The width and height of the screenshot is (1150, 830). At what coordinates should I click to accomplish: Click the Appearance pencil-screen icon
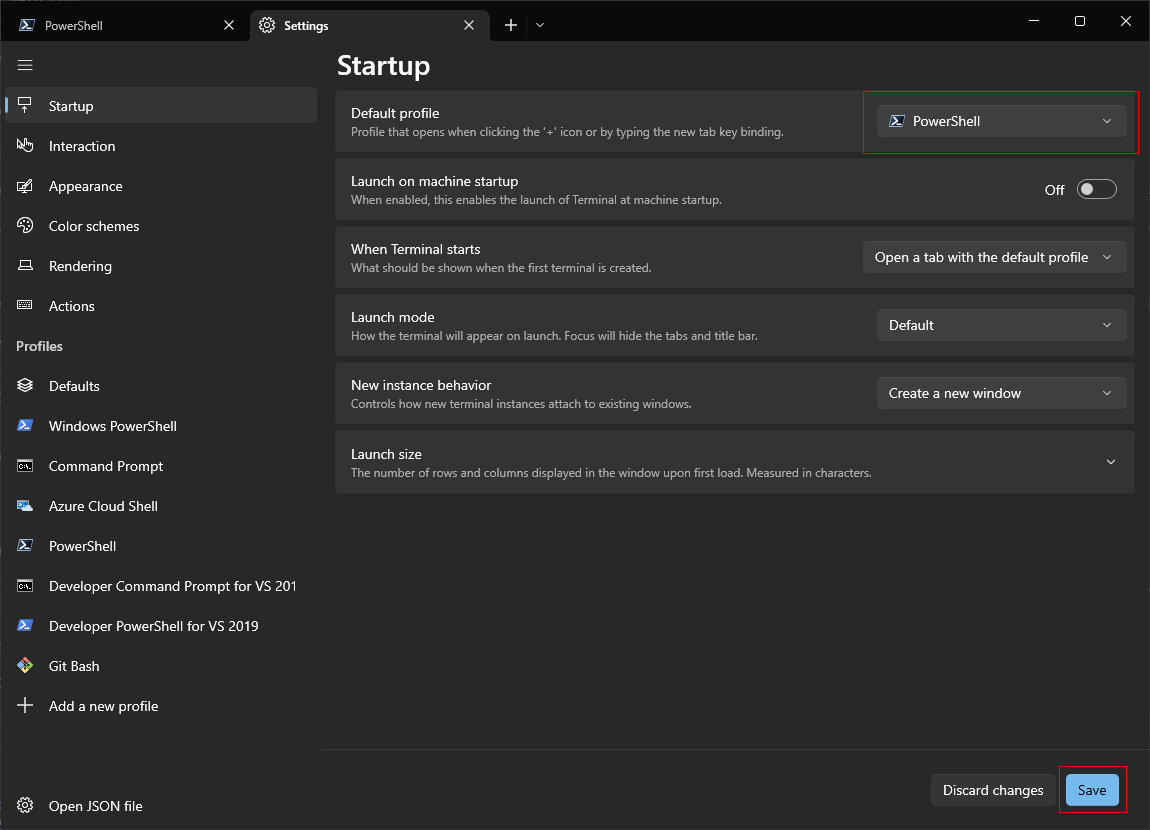[x=25, y=186]
